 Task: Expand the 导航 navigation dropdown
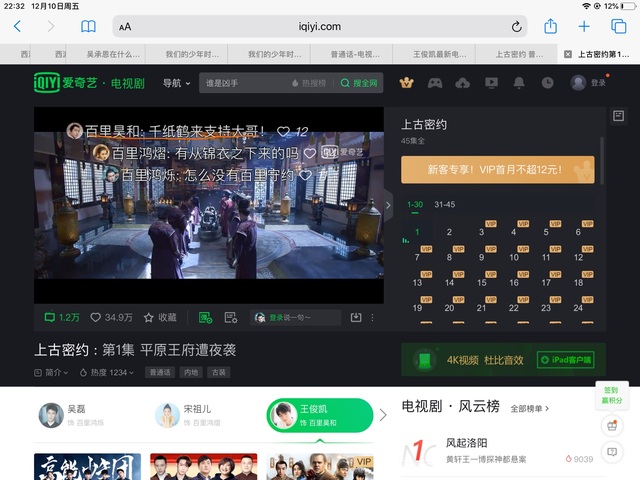[x=176, y=83]
